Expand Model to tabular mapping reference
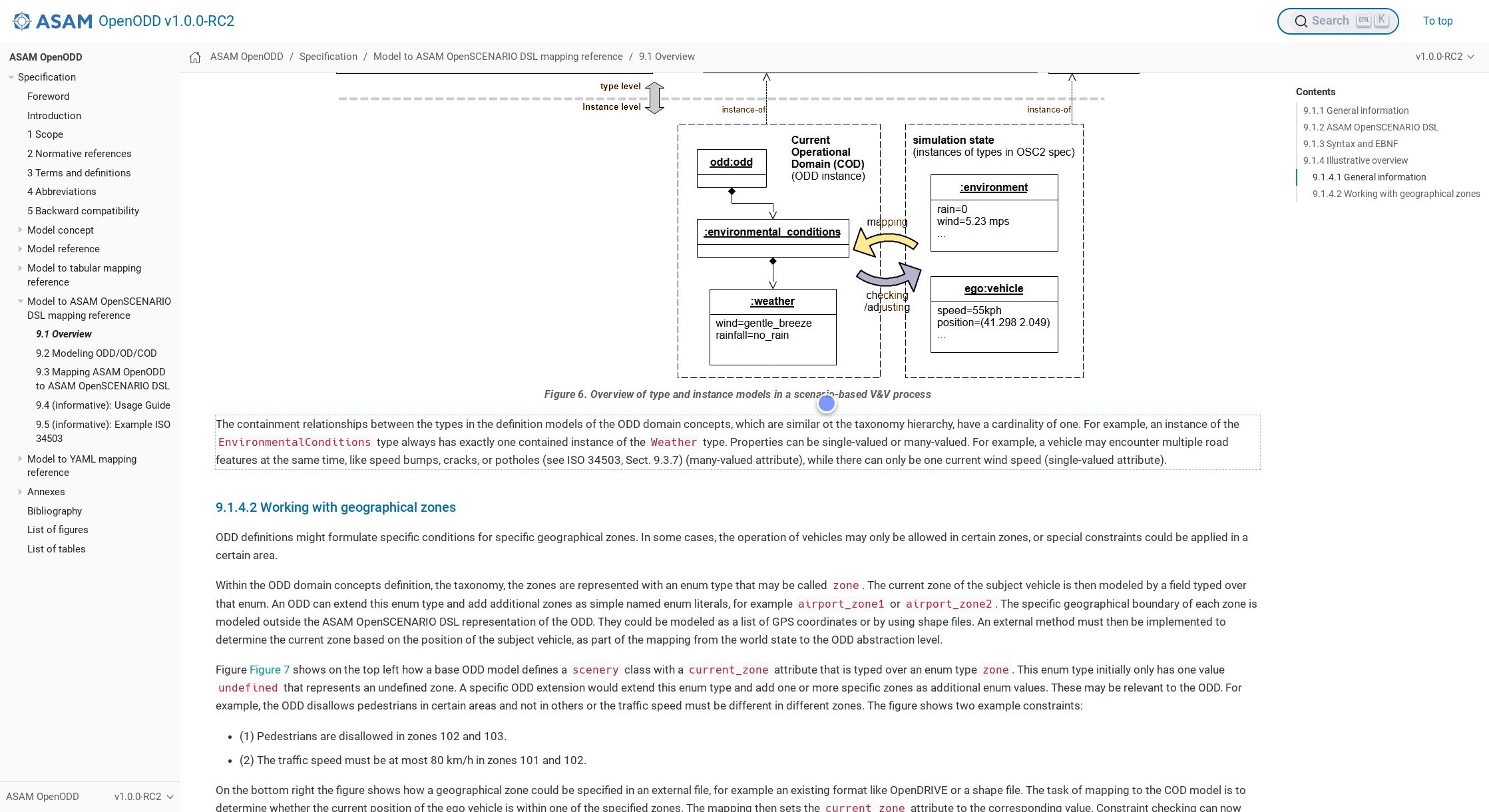 [x=20, y=268]
